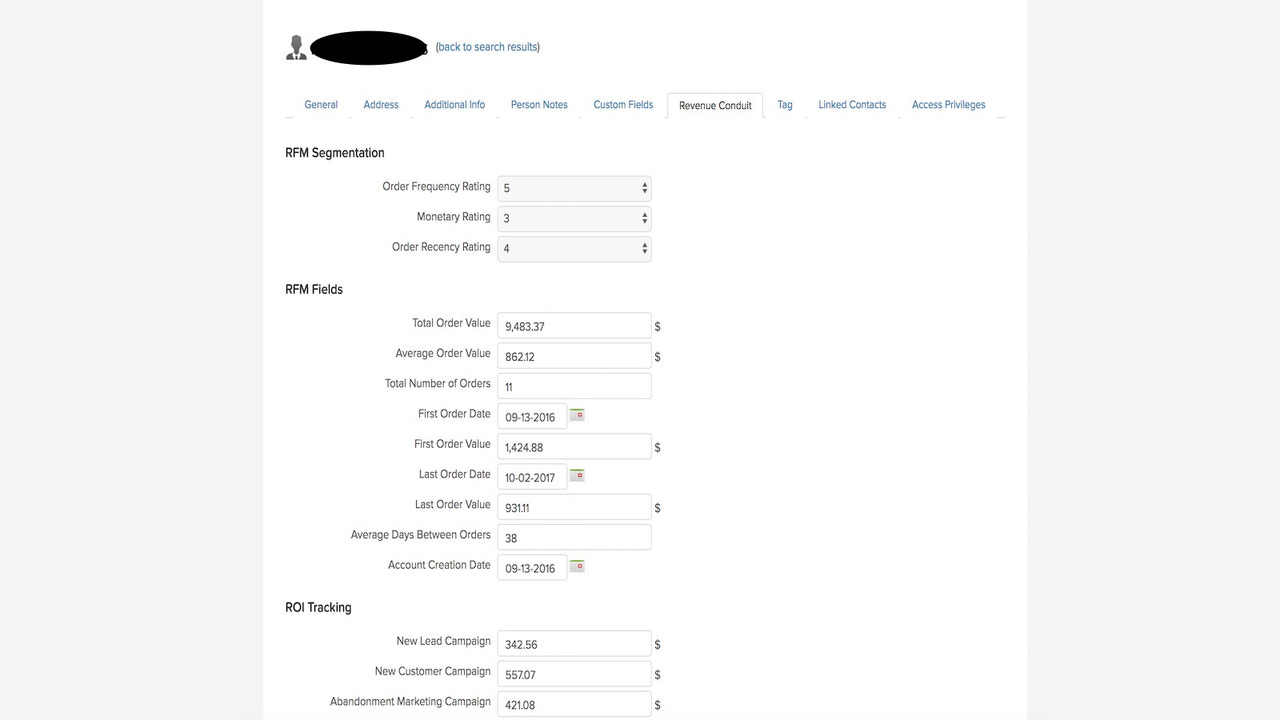The image size is (1280, 720).
Task: Switch to the General tab
Action: (x=321, y=104)
